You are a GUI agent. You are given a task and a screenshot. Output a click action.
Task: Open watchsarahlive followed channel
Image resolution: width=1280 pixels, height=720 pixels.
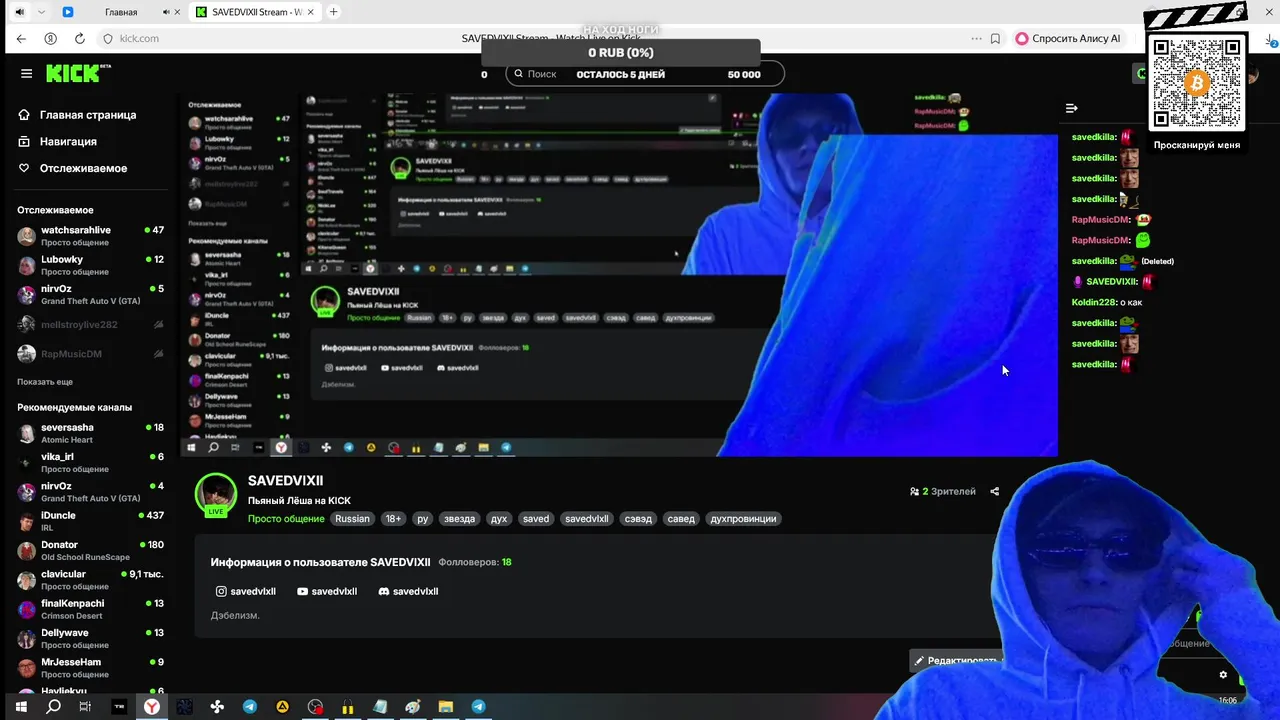coord(90,236)
